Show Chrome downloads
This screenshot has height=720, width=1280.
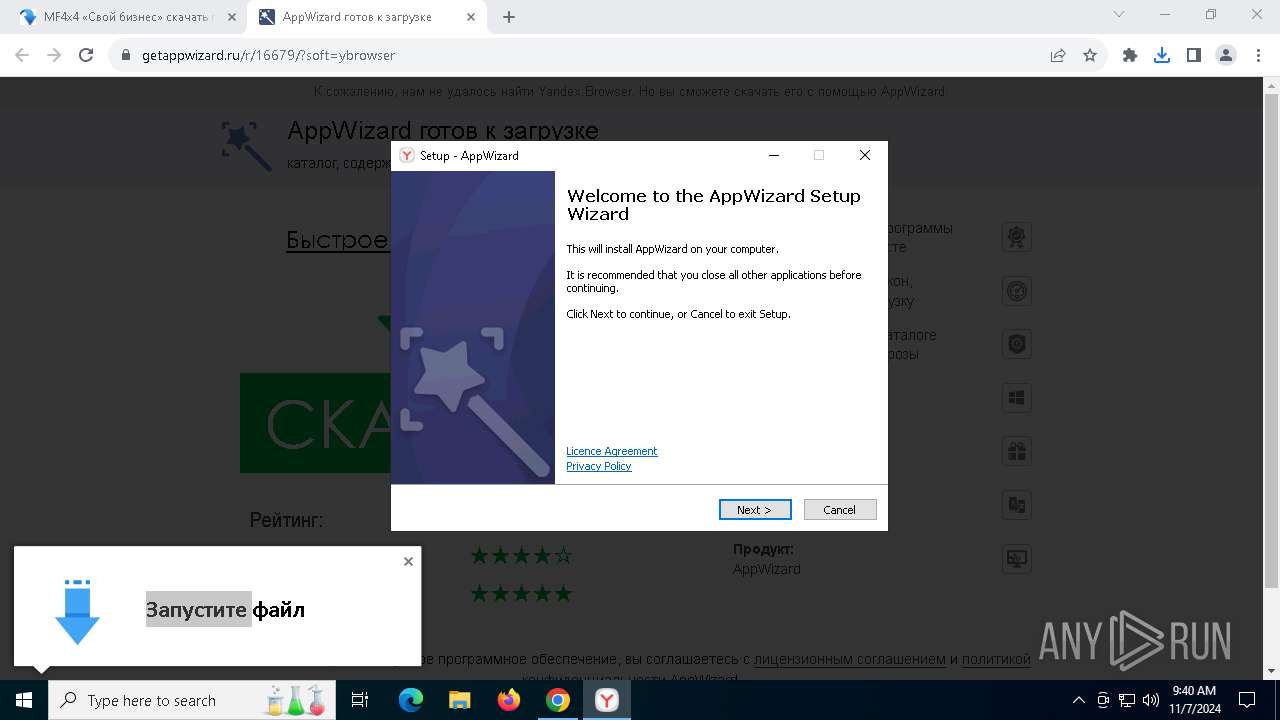point(1162,55)
